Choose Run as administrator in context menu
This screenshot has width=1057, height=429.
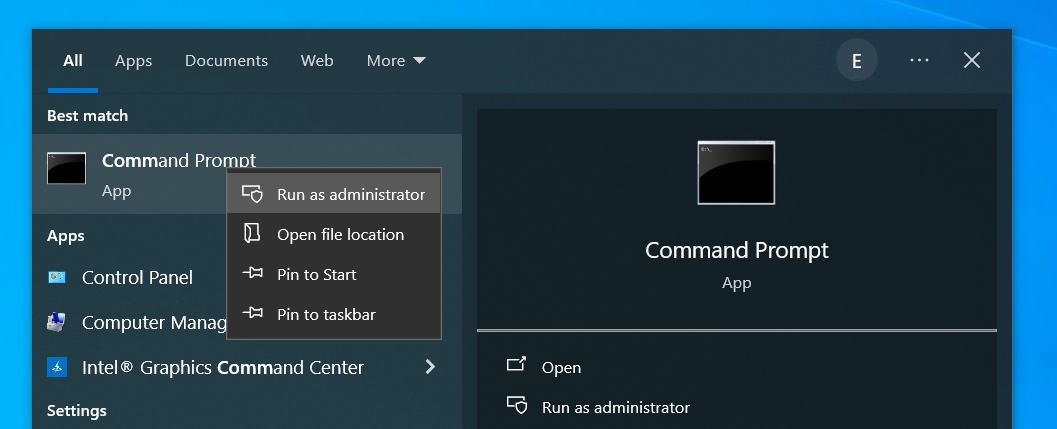point(334,194)
